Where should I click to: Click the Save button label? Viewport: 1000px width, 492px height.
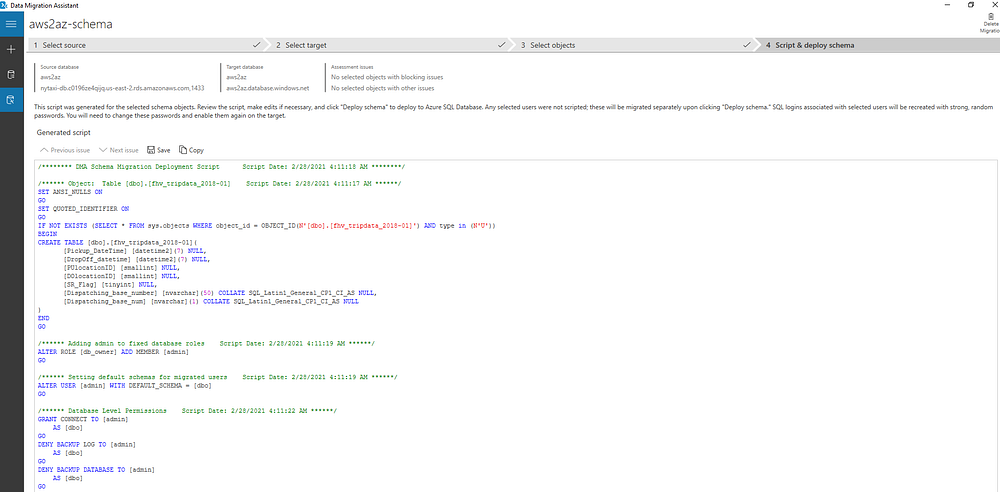point(164,151)
